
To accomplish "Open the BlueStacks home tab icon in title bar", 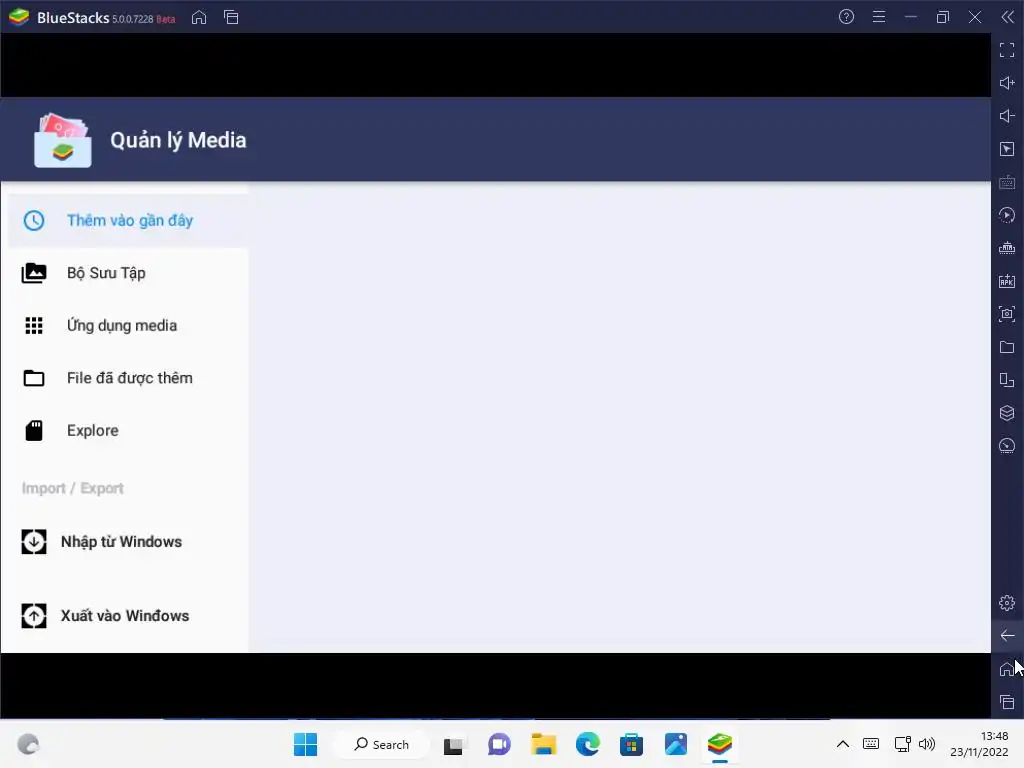I will click(x=199, y=18).
